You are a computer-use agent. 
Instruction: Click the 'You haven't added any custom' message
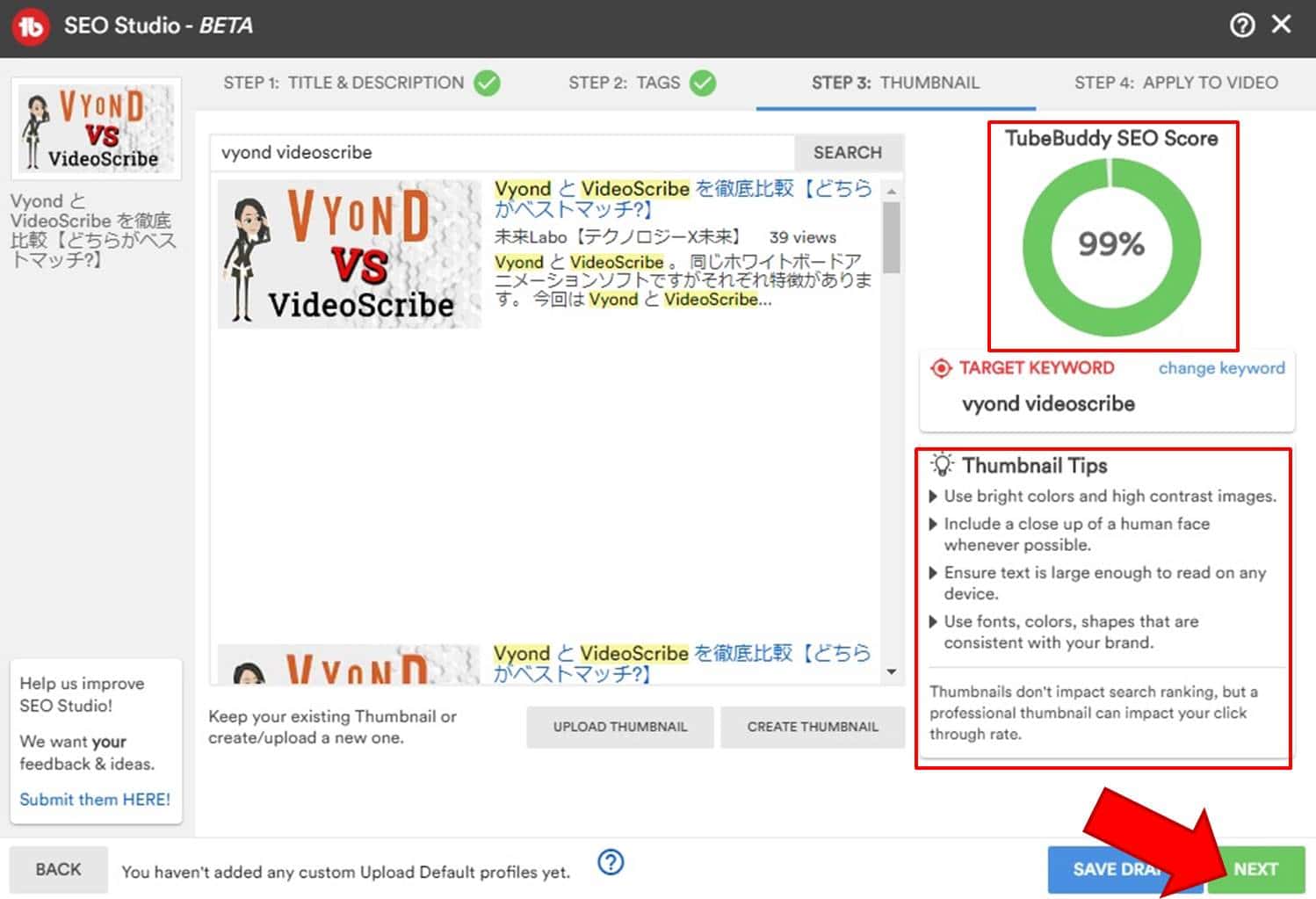coord(346,872)
